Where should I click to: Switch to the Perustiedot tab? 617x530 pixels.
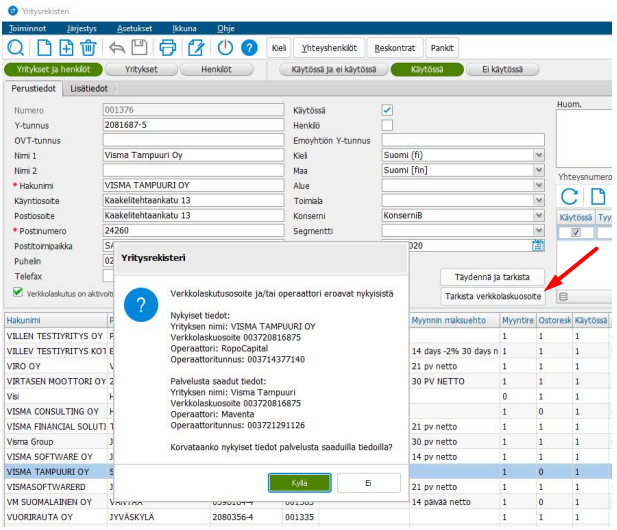[x=33, y=89]
